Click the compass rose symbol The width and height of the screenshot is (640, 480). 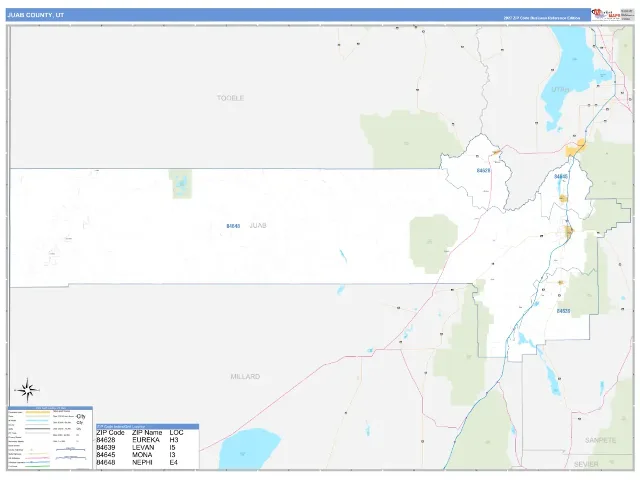point(27,391)
